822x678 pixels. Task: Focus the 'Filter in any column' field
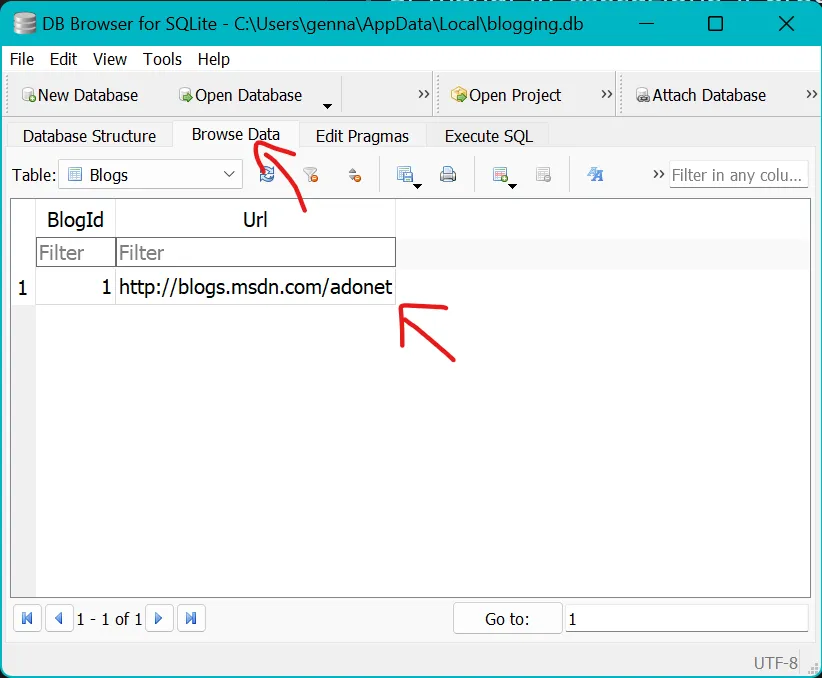(x=739, y=175)
